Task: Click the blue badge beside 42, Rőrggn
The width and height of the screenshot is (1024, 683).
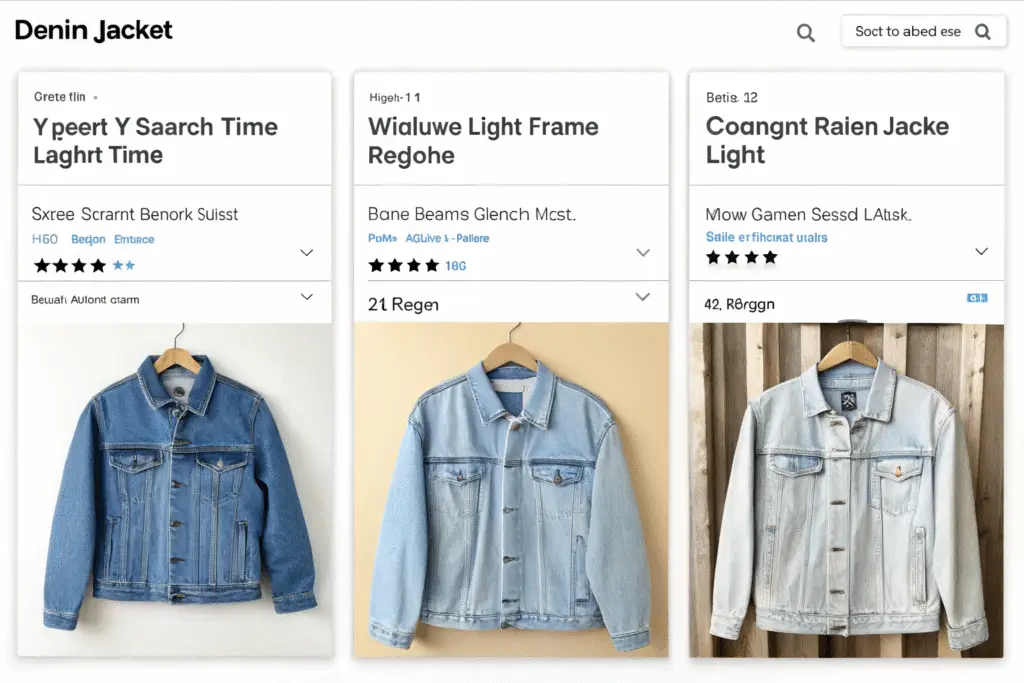Action: 977,298
